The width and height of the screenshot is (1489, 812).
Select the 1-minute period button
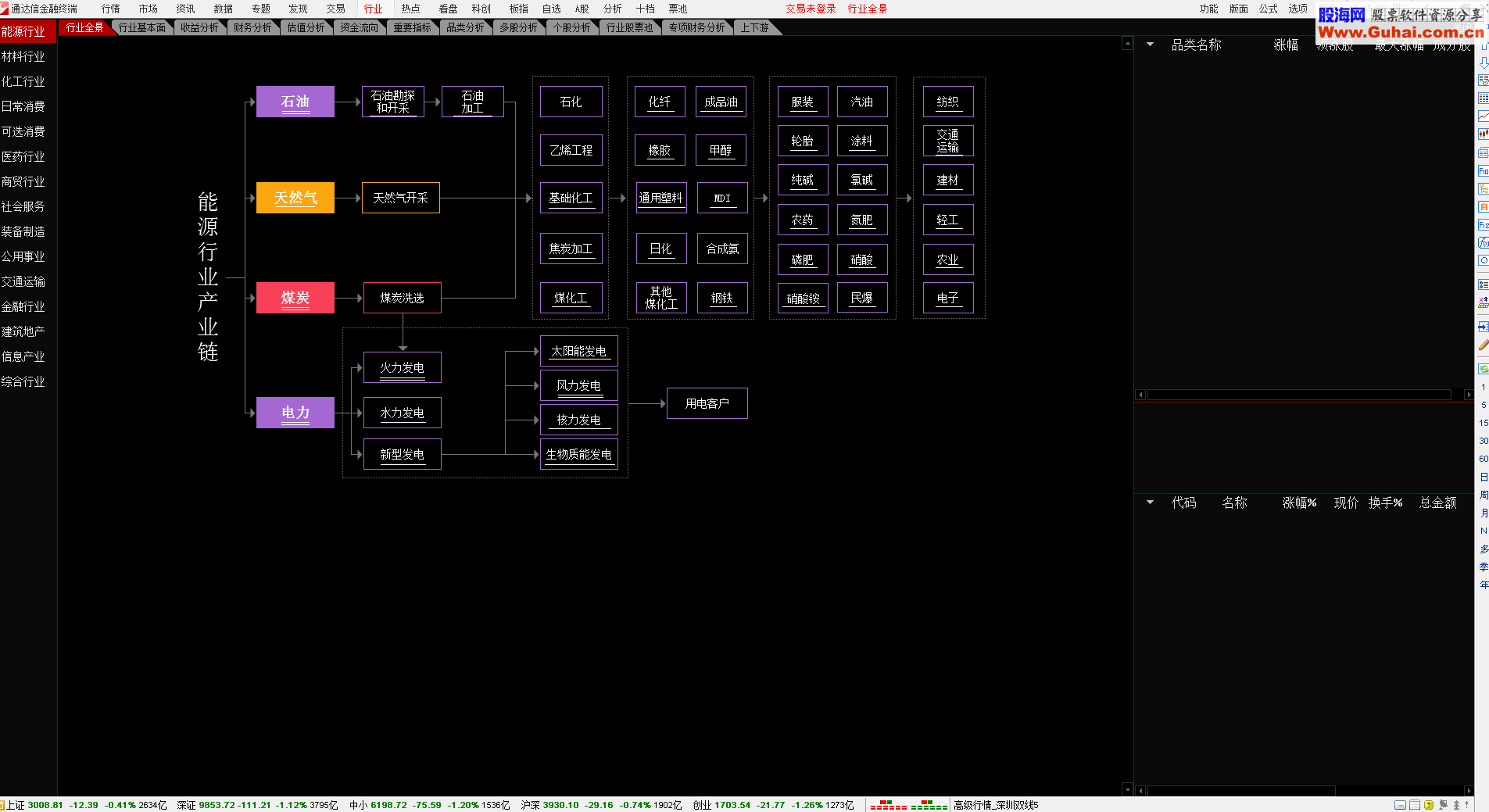(x=1483, y=387)
